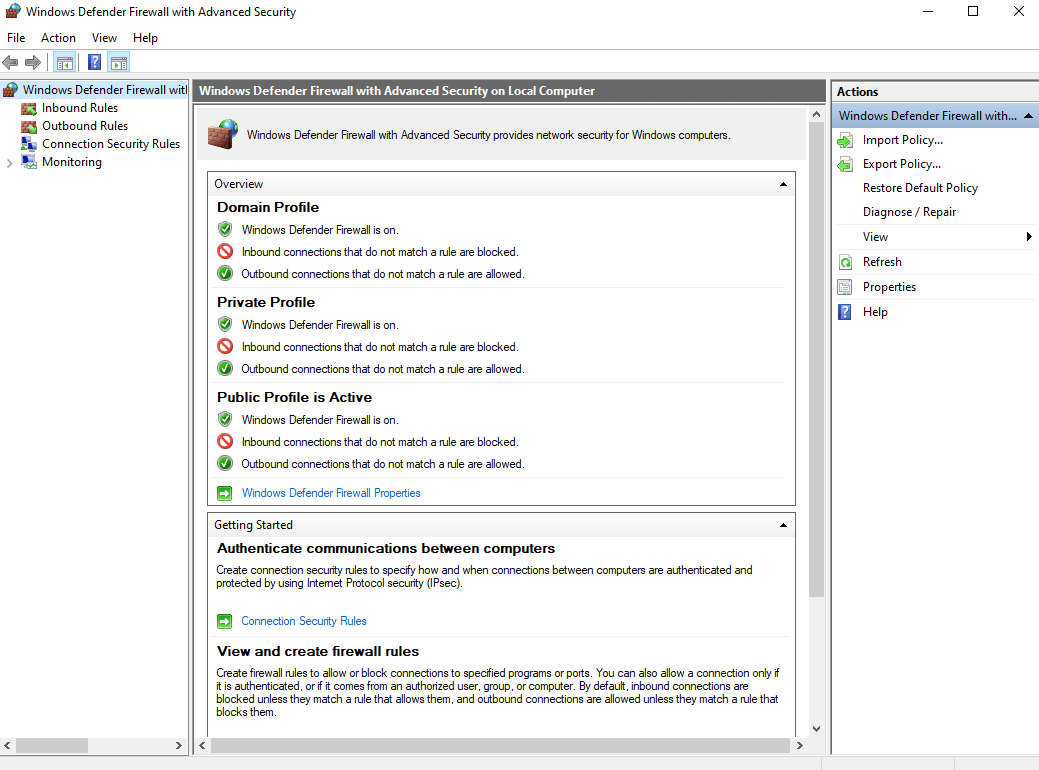The image size is (1039, 770).
Task: Select Outbound Rules in the console tree
Action: (x=85, y=125)
